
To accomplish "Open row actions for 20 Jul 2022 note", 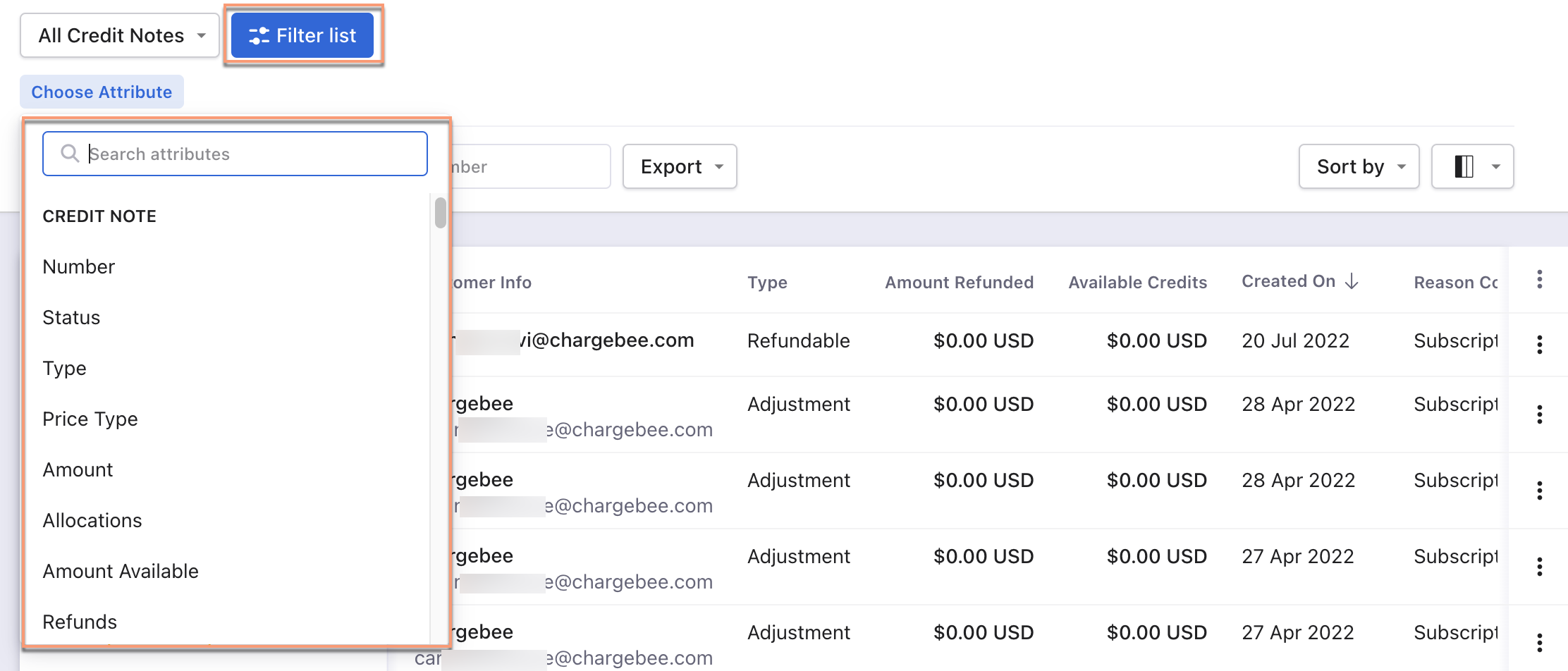I will [x=1539, y=344].
